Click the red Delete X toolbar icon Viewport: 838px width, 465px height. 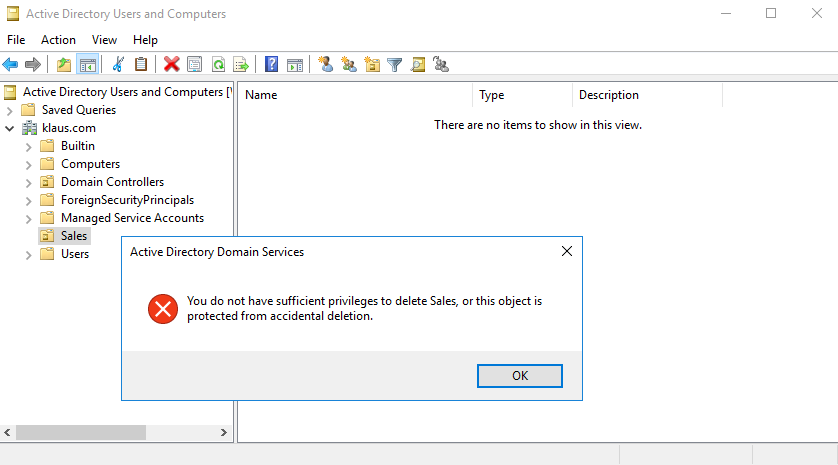point(171,65)
